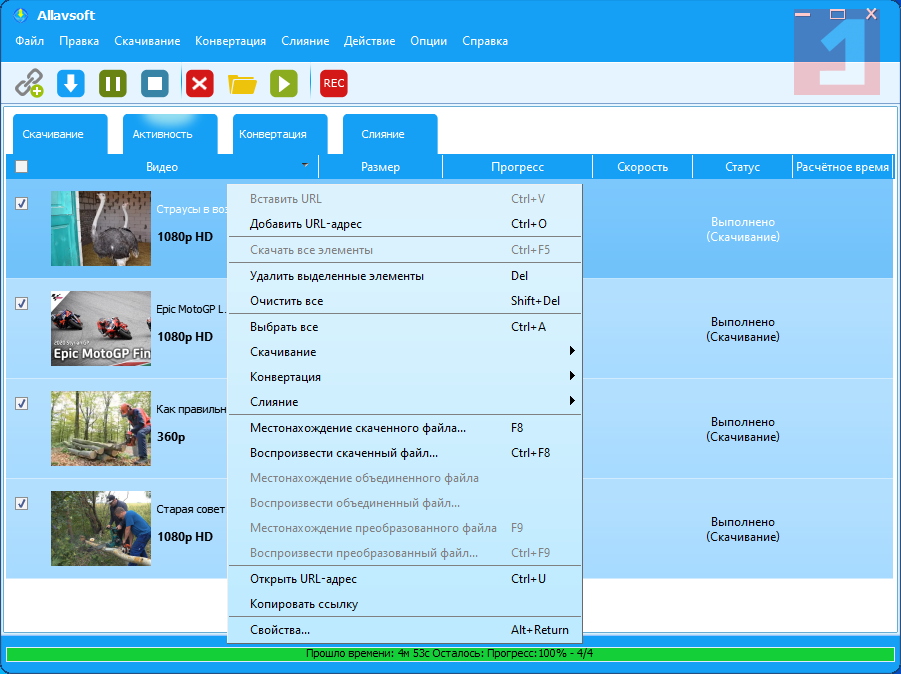Click the blue stop toolbar icon
Viewport: 901px width, 674px height.
pyautogui.click(x=155, y=83)
